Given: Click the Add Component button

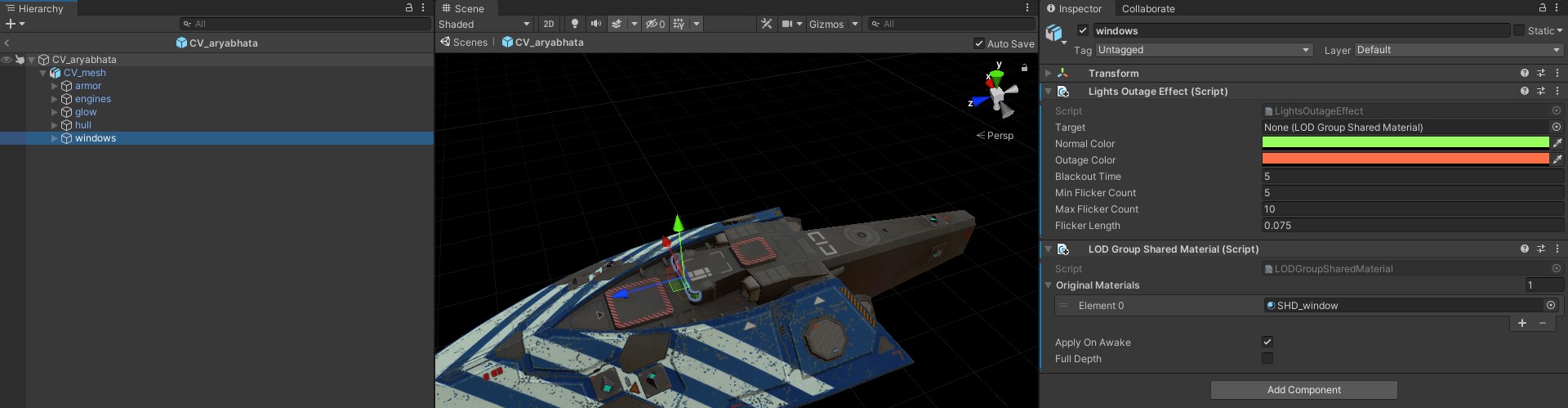Looking at the screenshot, I should coord(1303,390).
